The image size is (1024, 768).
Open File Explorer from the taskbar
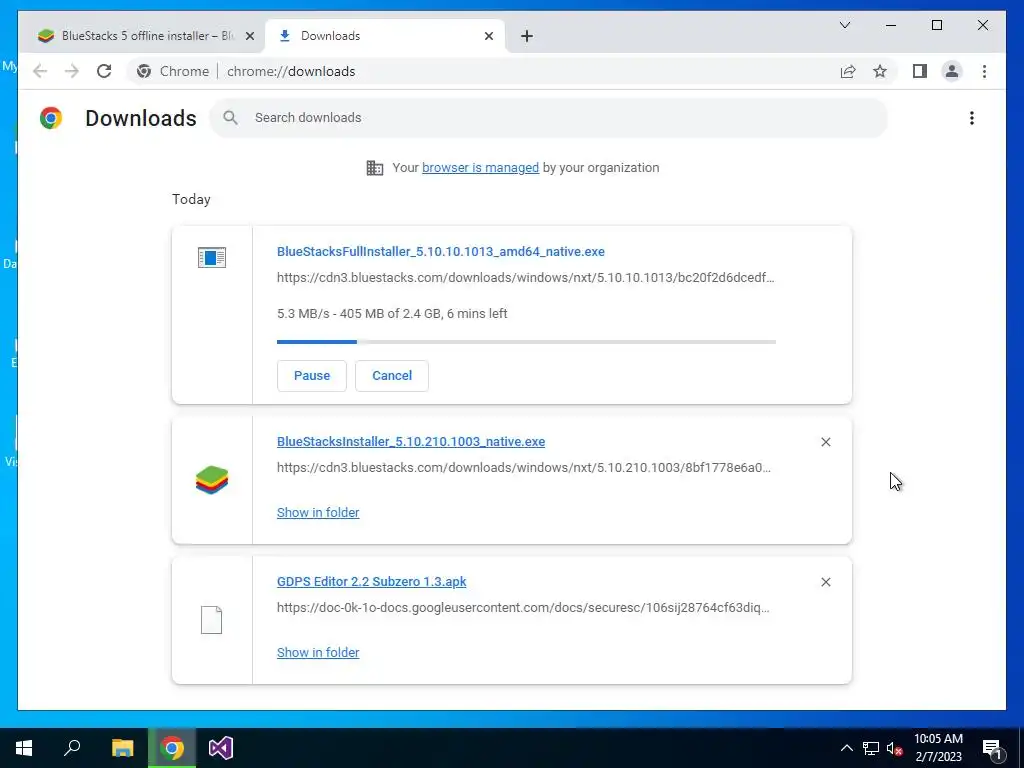pyautogui.click(x=122, y=748)
